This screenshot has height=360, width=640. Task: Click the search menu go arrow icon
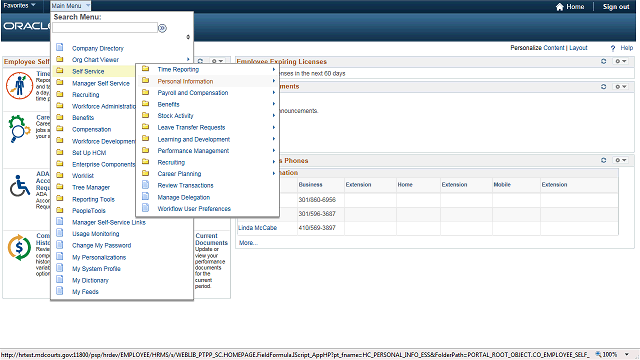point(162,28)
